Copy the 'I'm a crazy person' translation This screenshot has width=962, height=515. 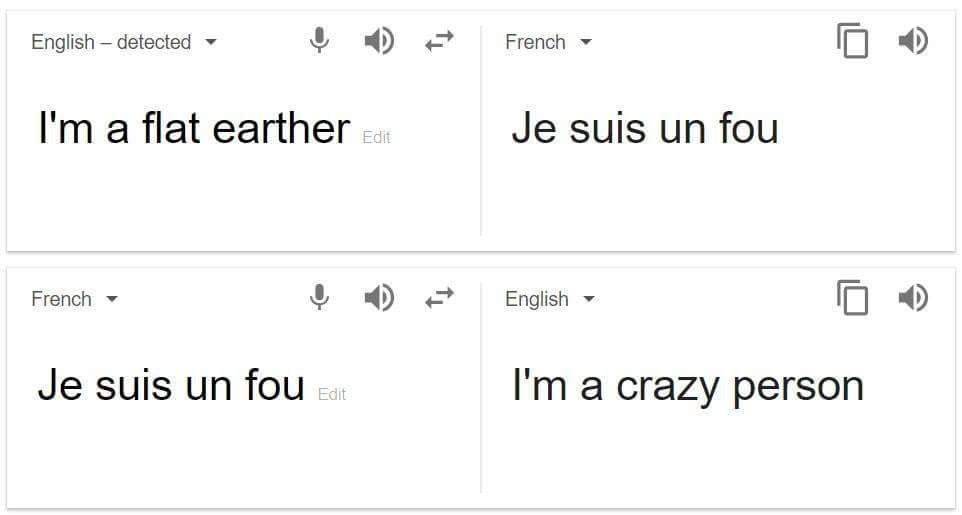(x=852, y=297)
